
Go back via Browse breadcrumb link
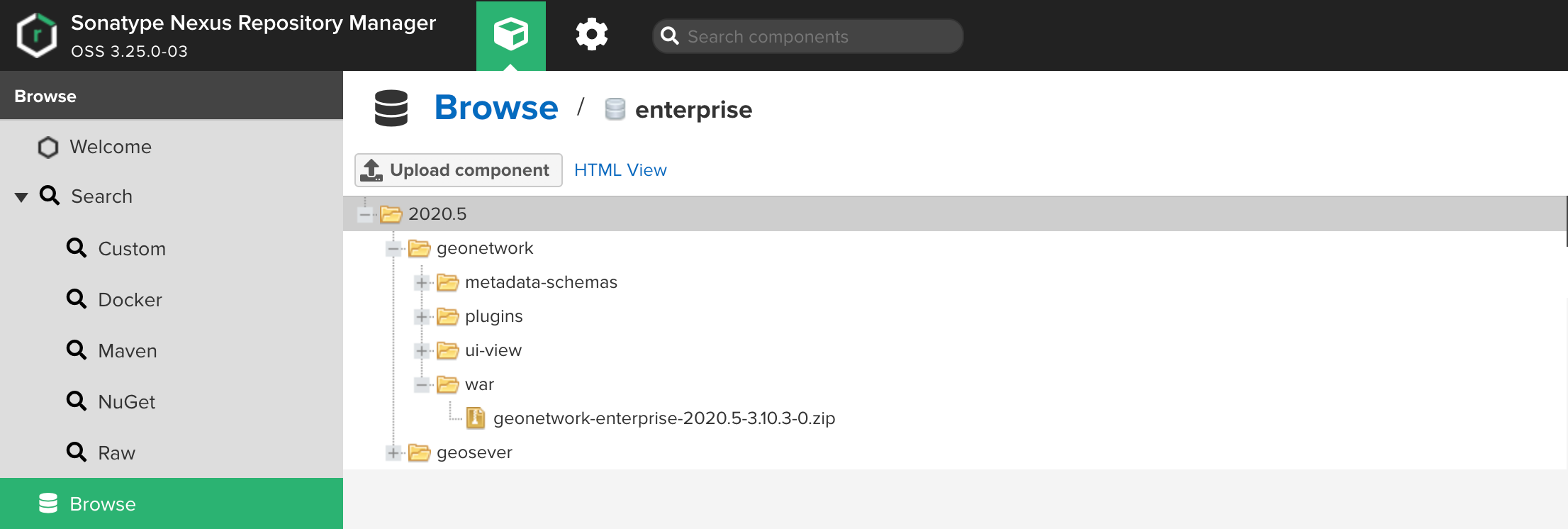pyautogui.click(x=496, y=108)
